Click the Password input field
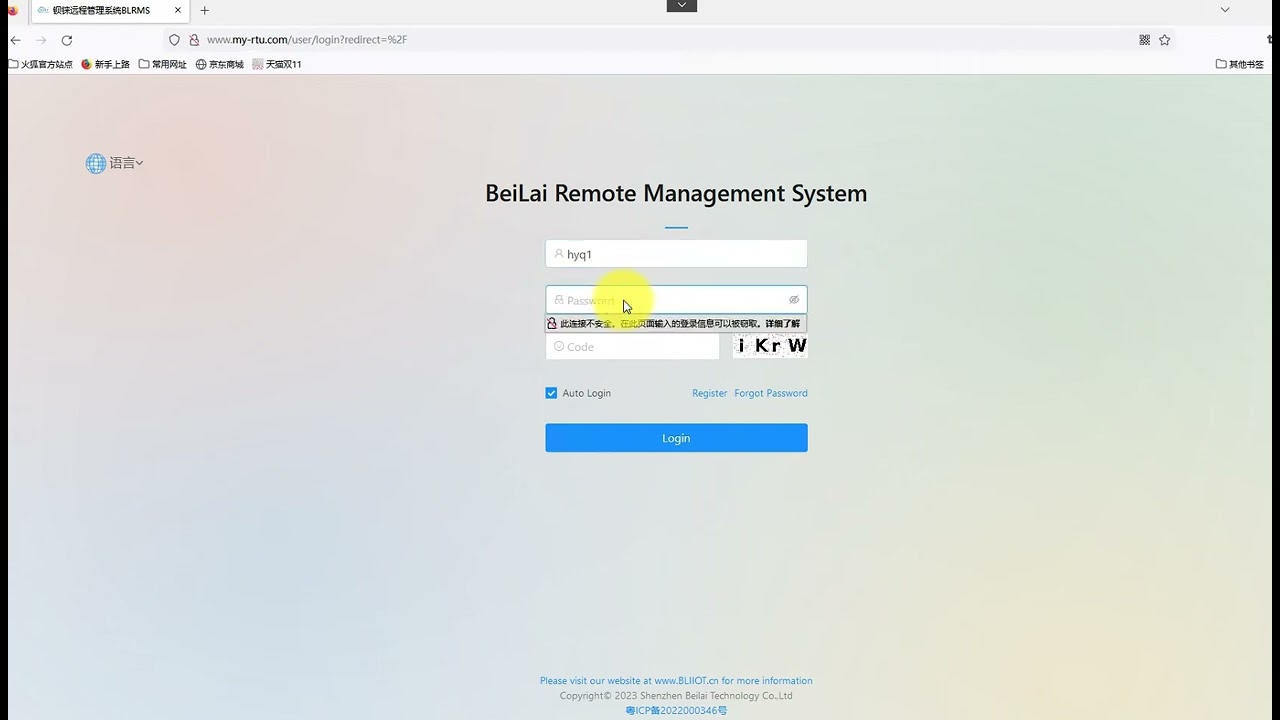1280x720 pixels. click(676, 300)
